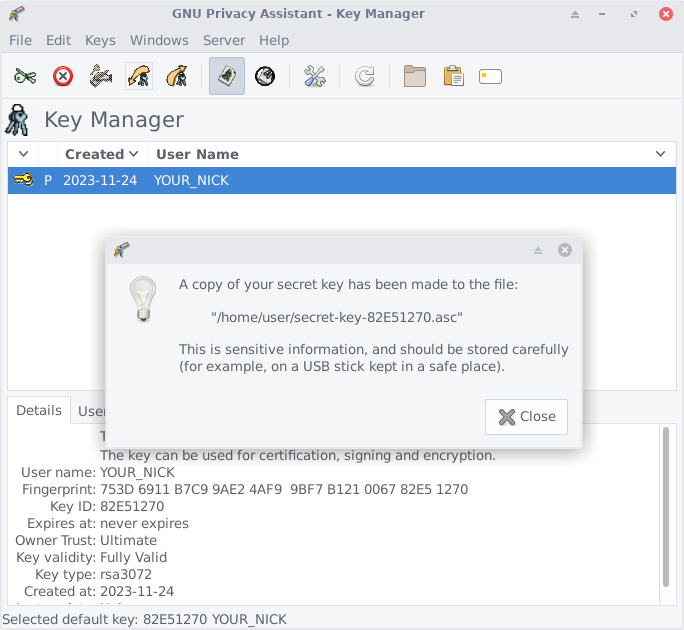
Task: Click the Refresh keyring toolbar icon
Action: pos(365,76)
